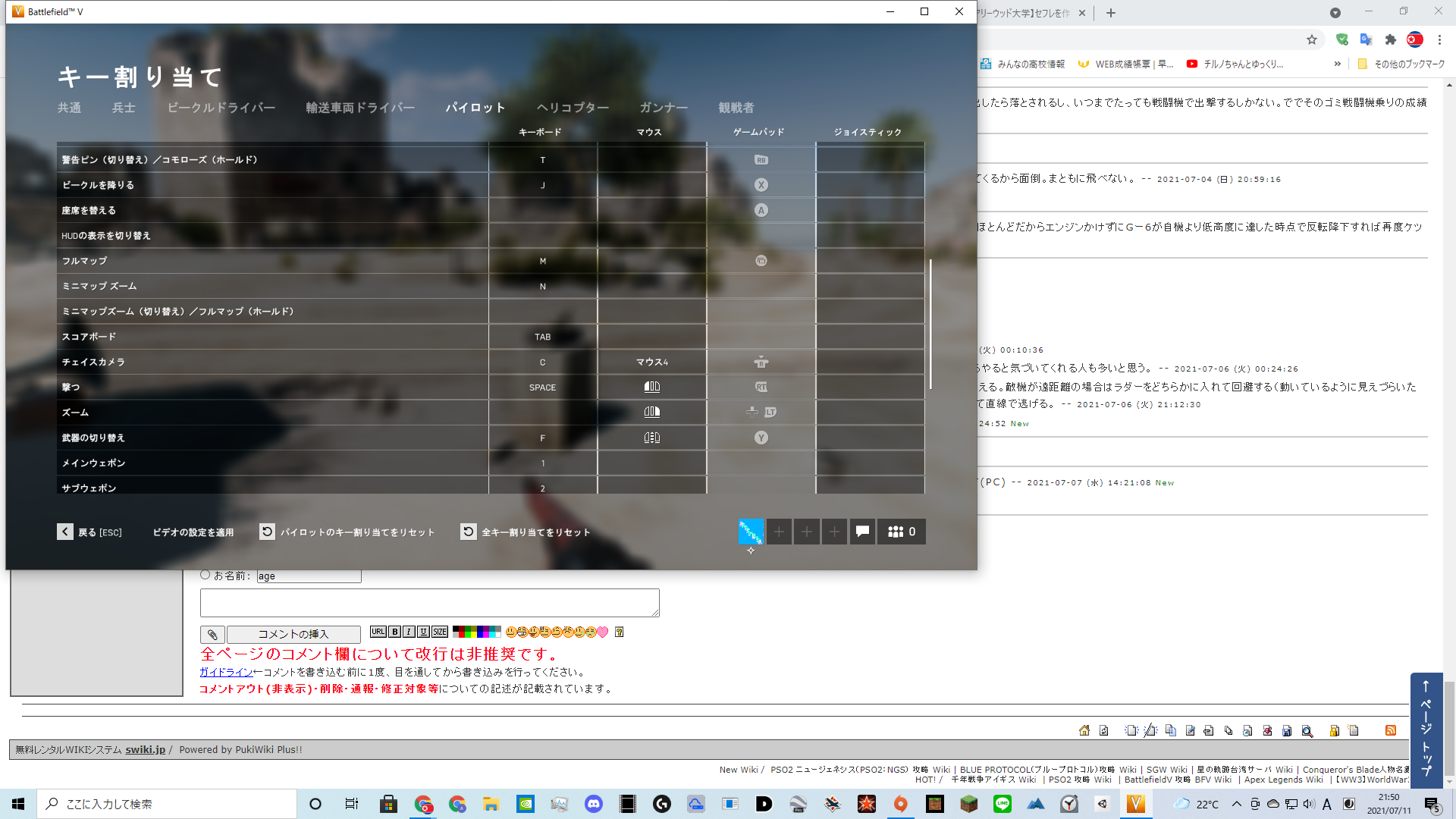Screen dimensions: 1456x819
Task: Click the paperclip attach file button
Action: (212, 634)
